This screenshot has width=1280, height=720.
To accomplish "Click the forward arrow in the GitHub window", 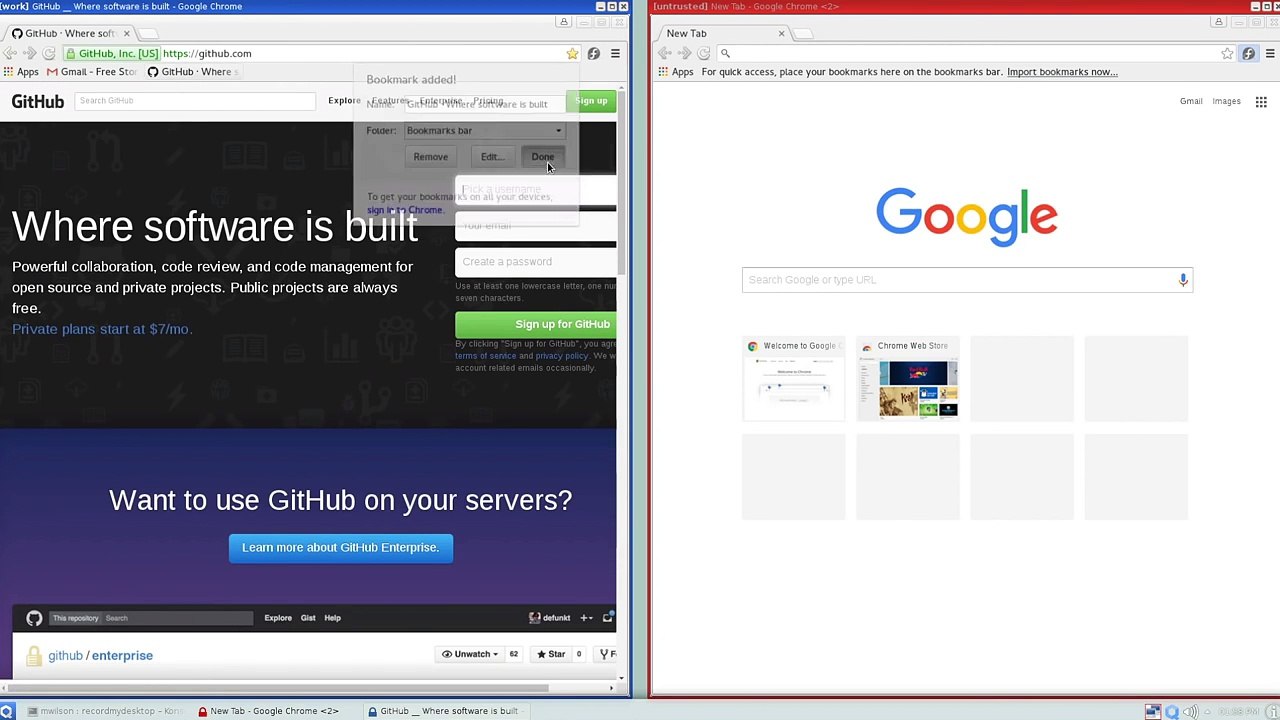I will click(29, 54).
